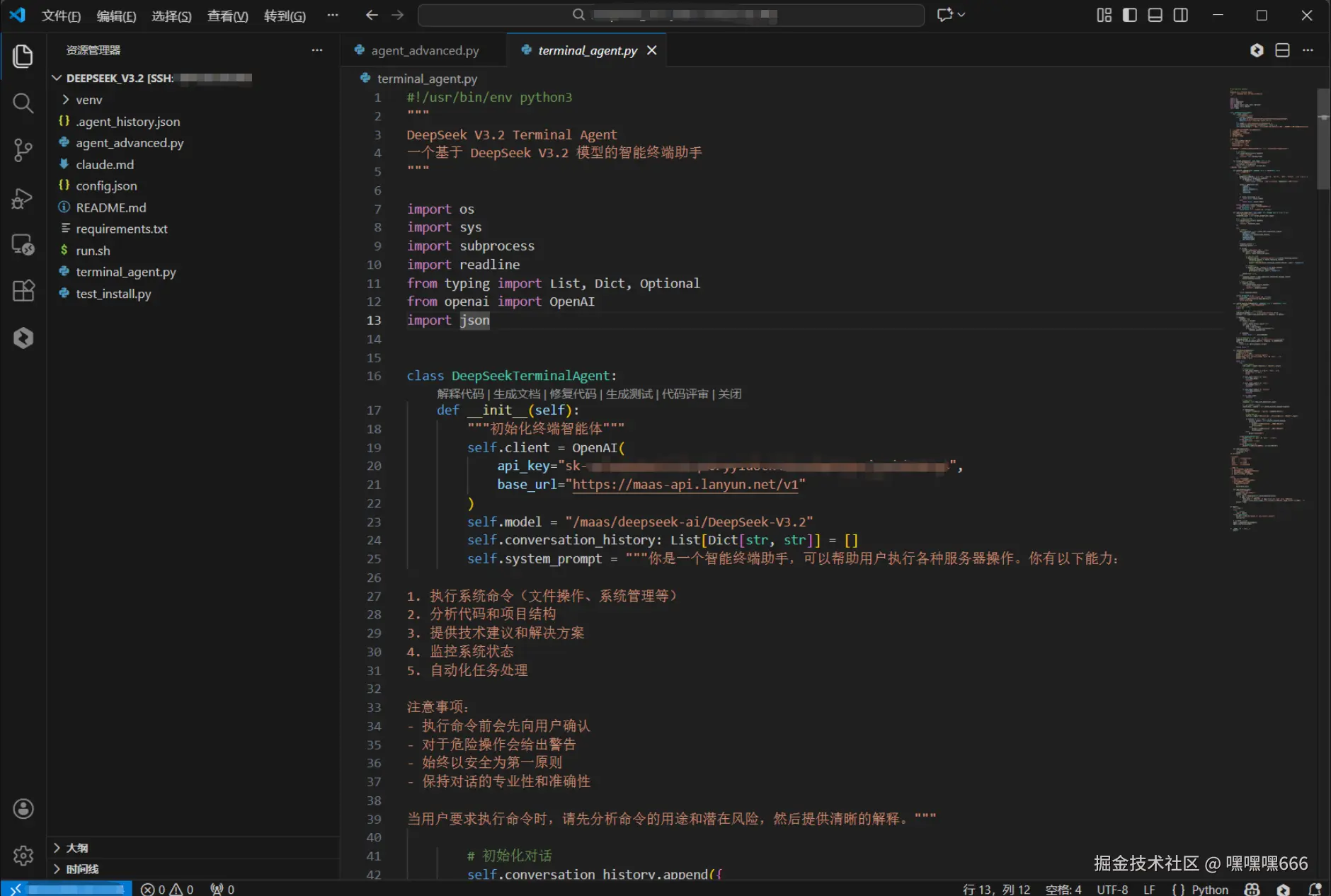Viewport: 1331px width, 896px height.
Task: Open the 文件(F) menu
Action: (x=60, y=16)
